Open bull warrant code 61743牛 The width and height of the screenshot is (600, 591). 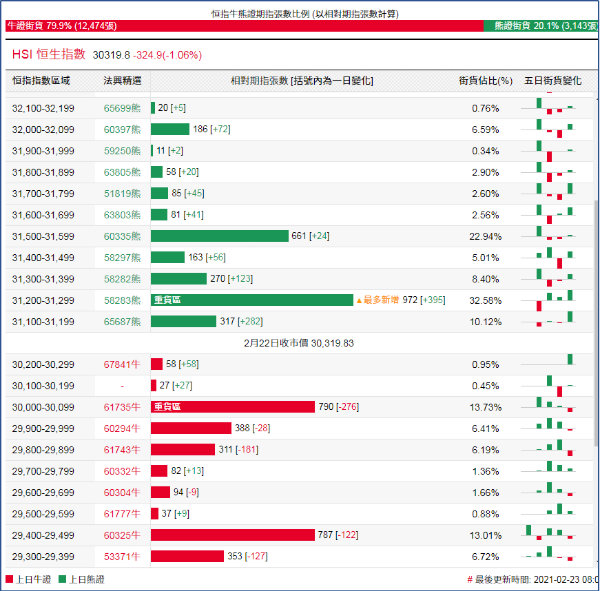(x=122, y=450)
